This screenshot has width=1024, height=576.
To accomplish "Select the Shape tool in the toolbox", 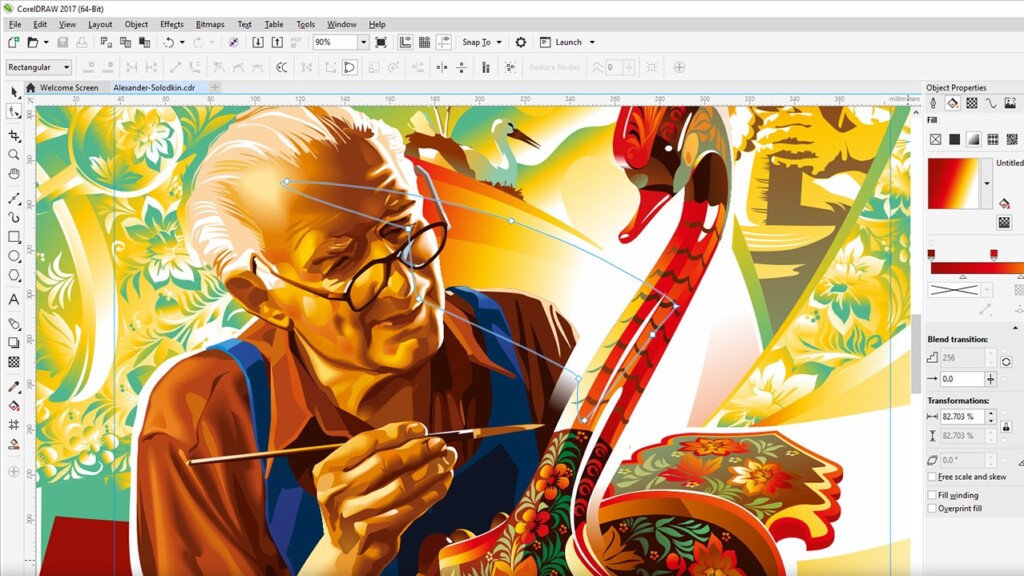I will pyautogui.click(x=14, y=112).
